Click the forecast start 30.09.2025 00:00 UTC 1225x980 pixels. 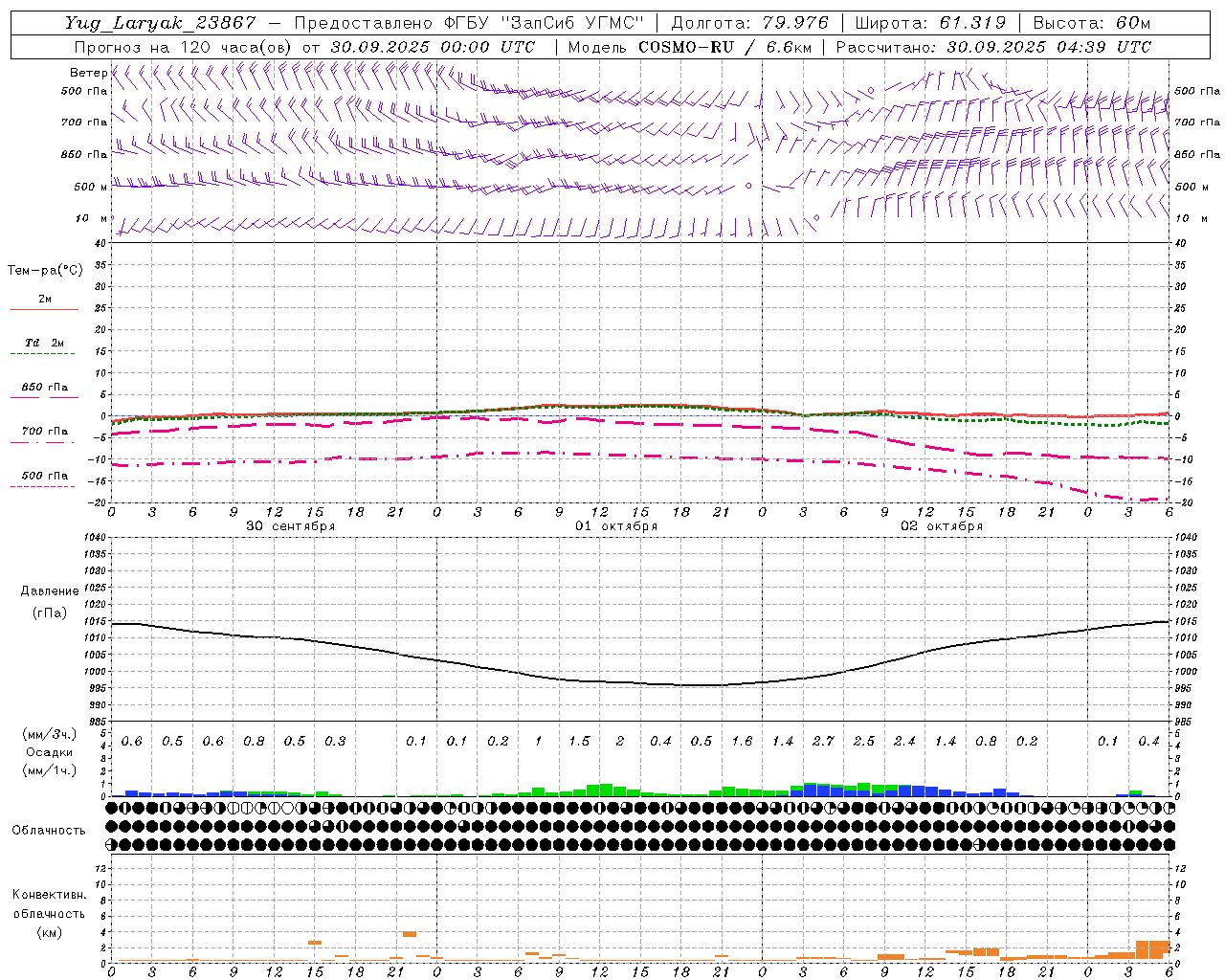432,47
